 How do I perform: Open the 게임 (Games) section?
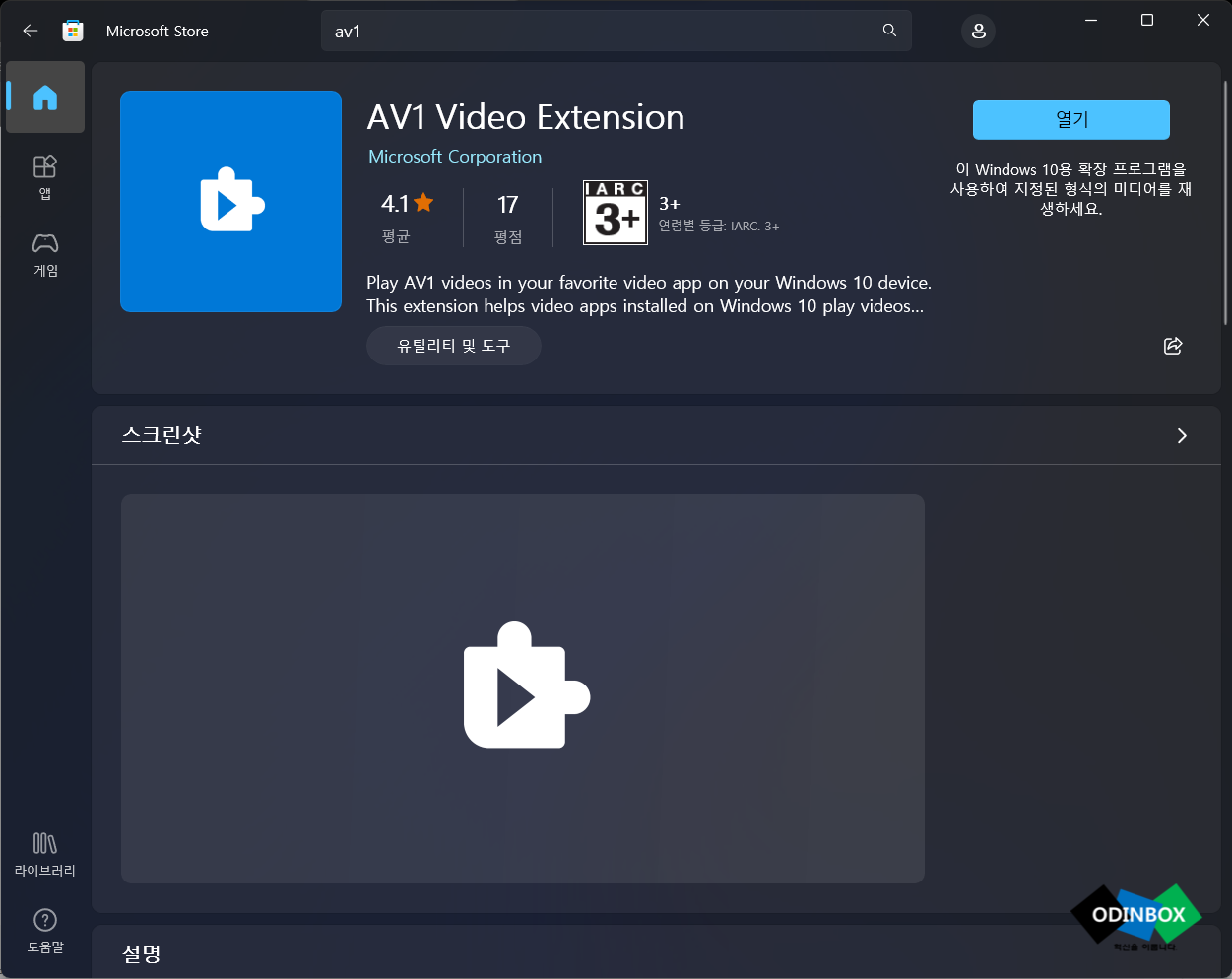(45, 255)
